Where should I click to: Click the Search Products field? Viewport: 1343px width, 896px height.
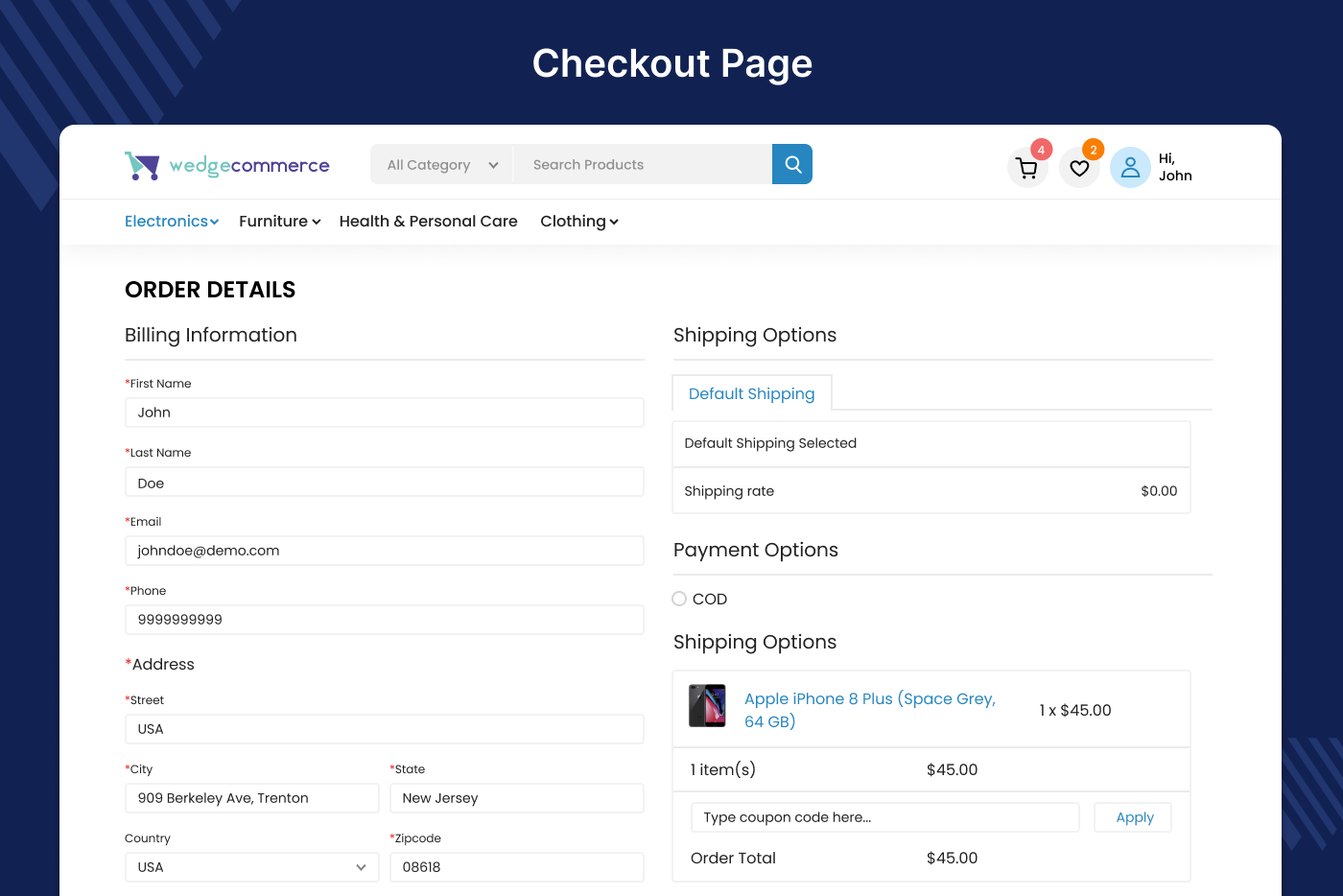pos(643,164)
